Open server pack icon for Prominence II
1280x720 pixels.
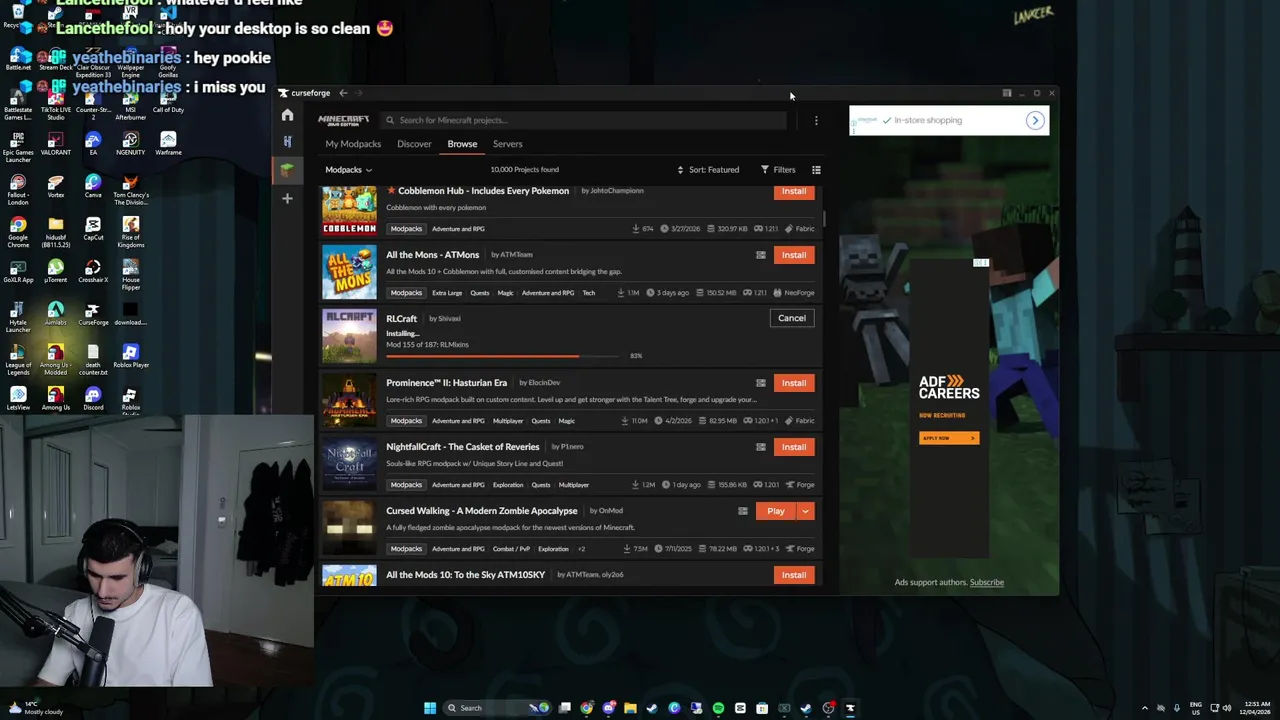(761, 383)
